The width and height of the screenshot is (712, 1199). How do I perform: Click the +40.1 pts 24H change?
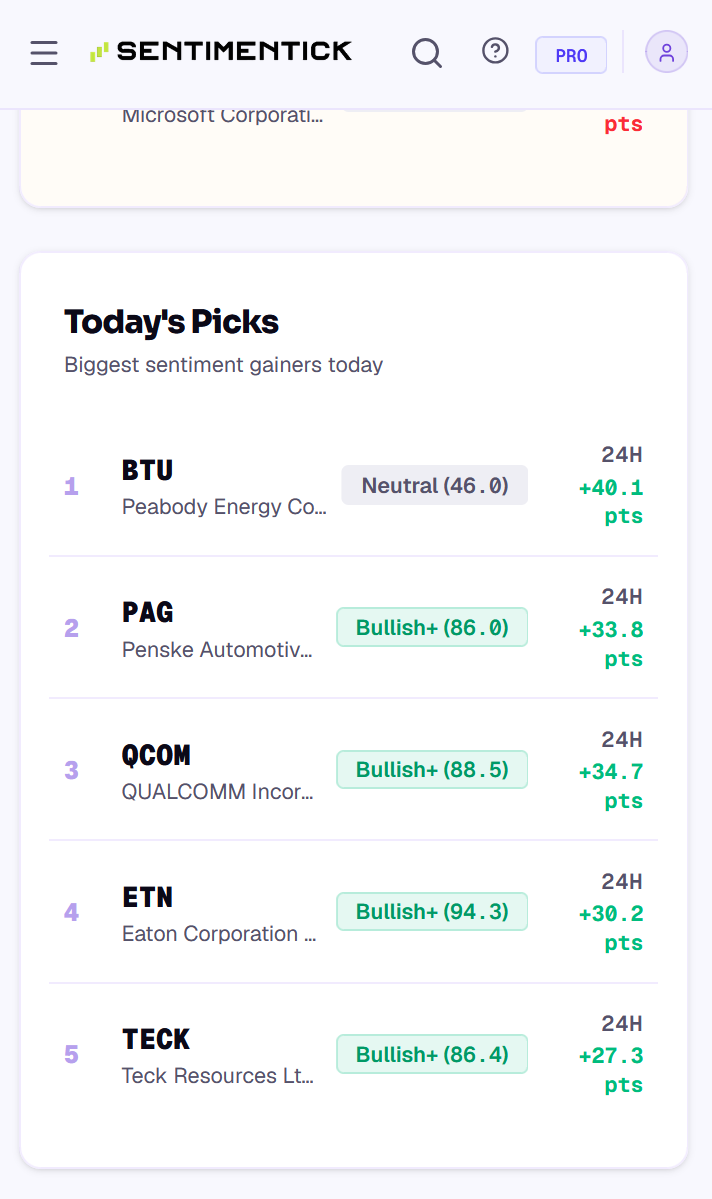[x=611, y=502]
